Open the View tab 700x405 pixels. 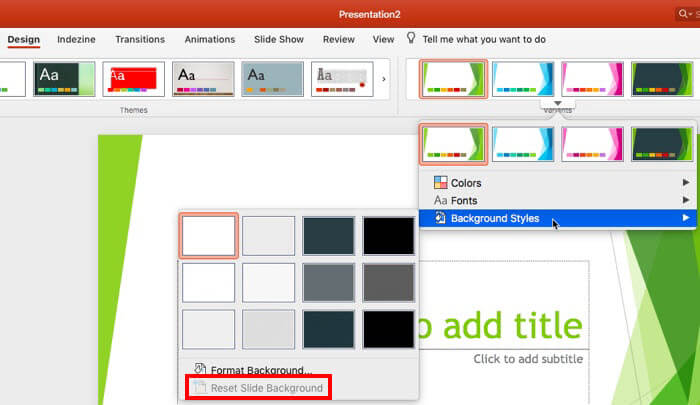coord(383,39)
